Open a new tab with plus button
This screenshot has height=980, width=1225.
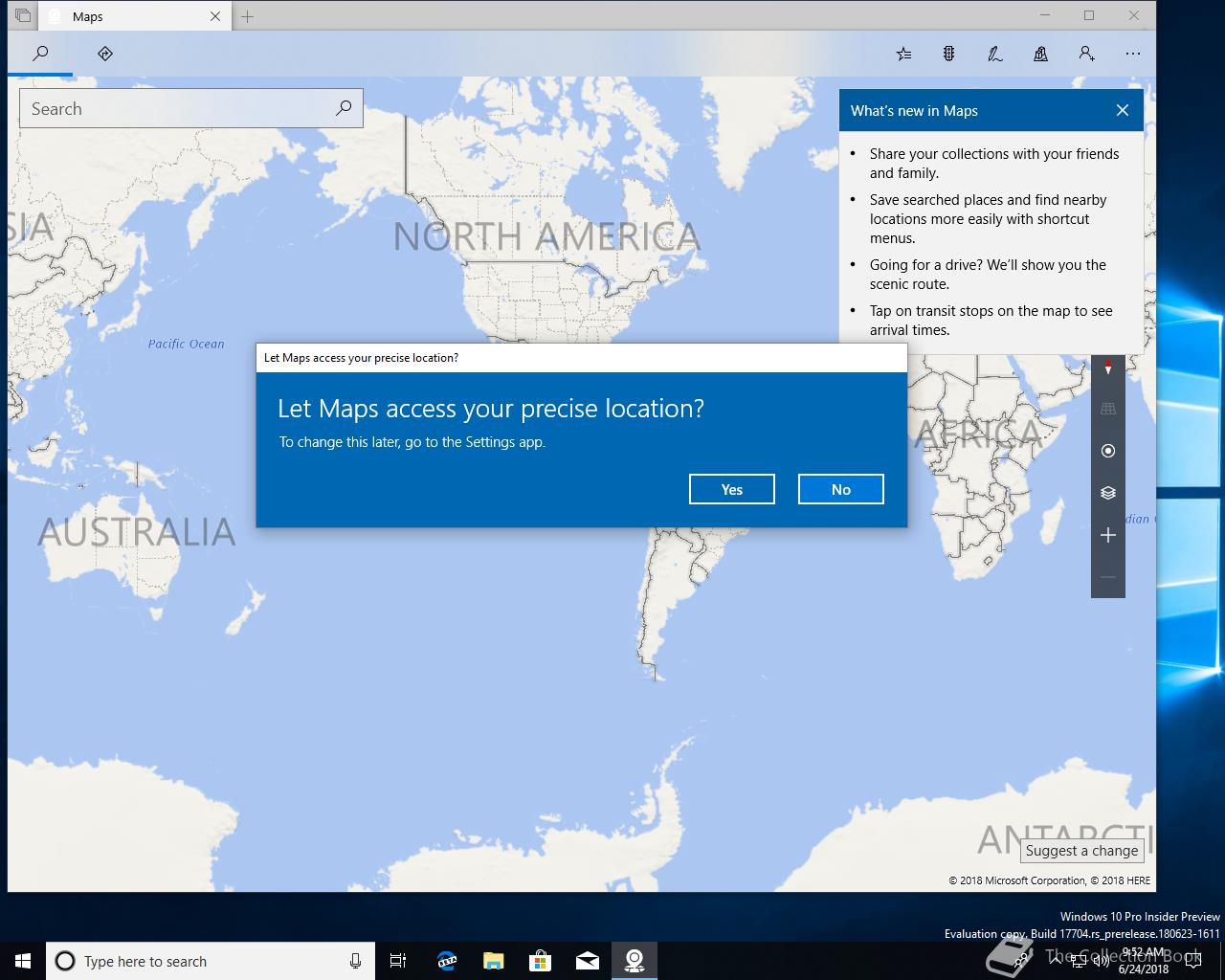(x=247, y=16)
